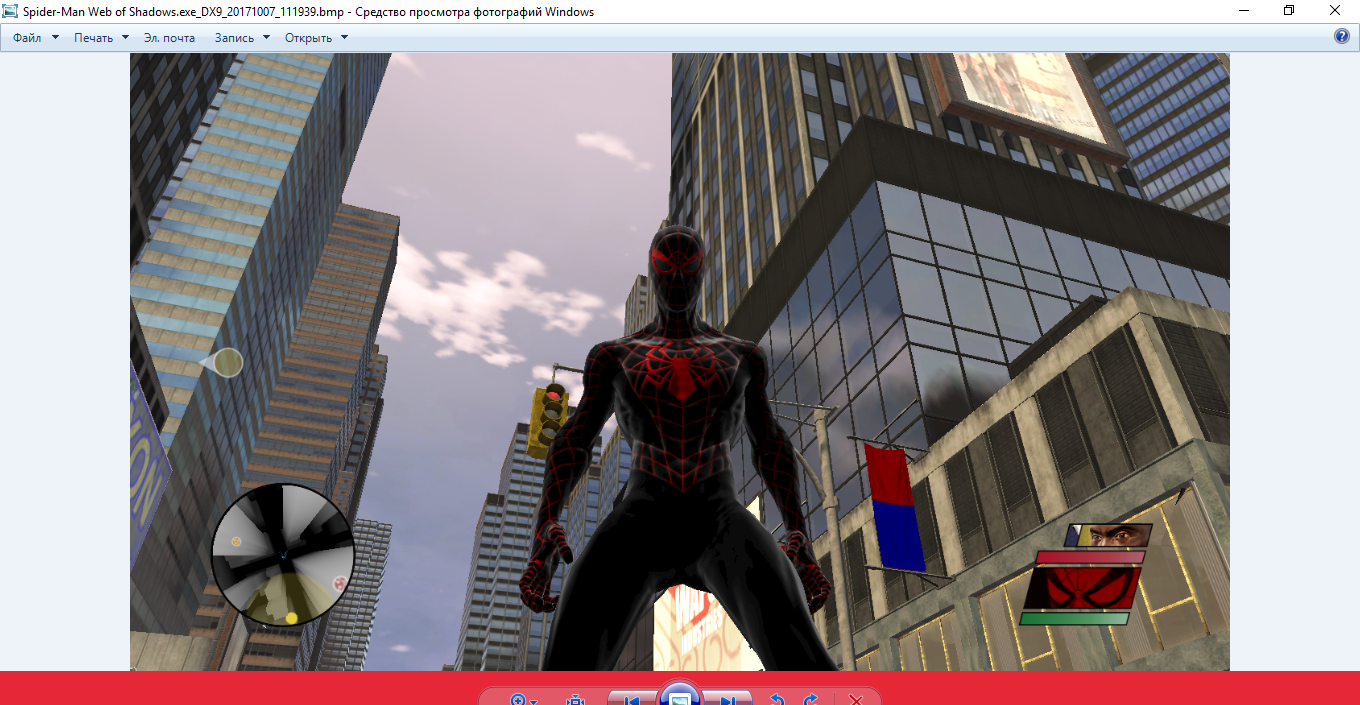Viewport: 1360px width, 705px height.
Task: Open the Печать dropdown menu
Action: click(x=101, y=38)
